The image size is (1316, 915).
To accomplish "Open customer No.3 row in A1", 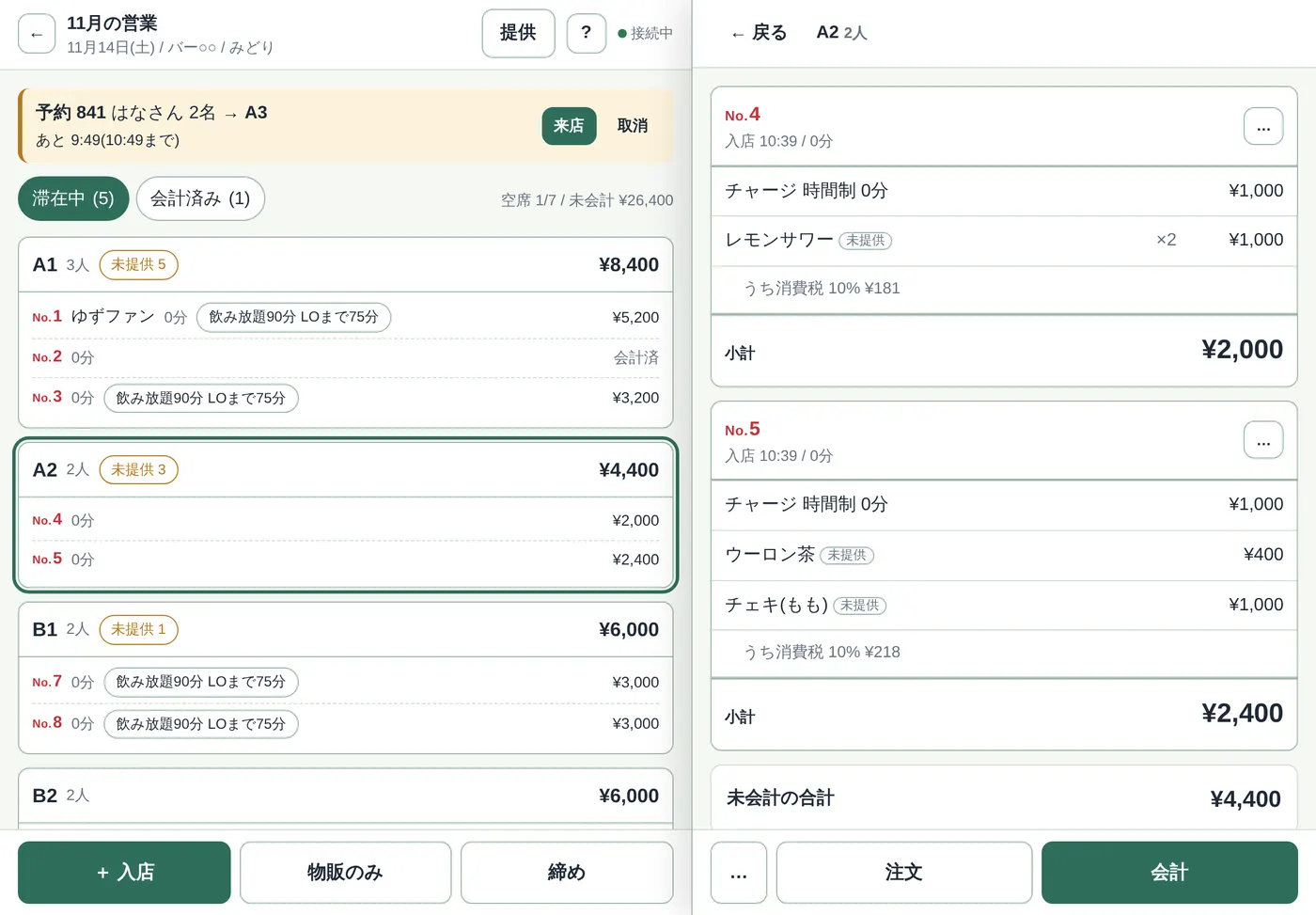I will pos(346,399).
